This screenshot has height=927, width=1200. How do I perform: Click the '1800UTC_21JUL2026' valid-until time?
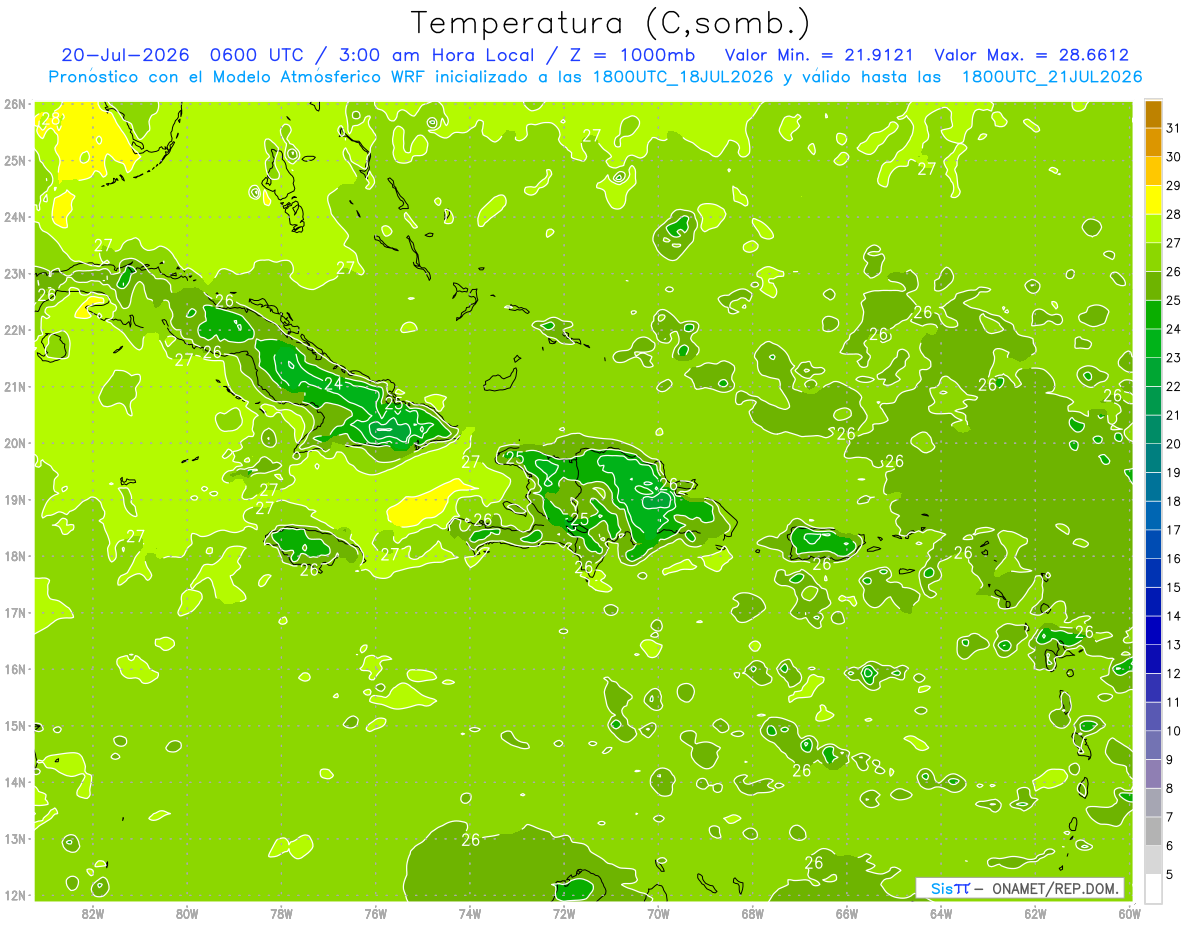1052,77
